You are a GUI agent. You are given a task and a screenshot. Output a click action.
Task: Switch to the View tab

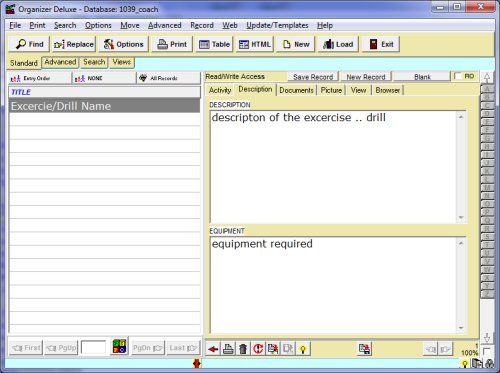358,90
